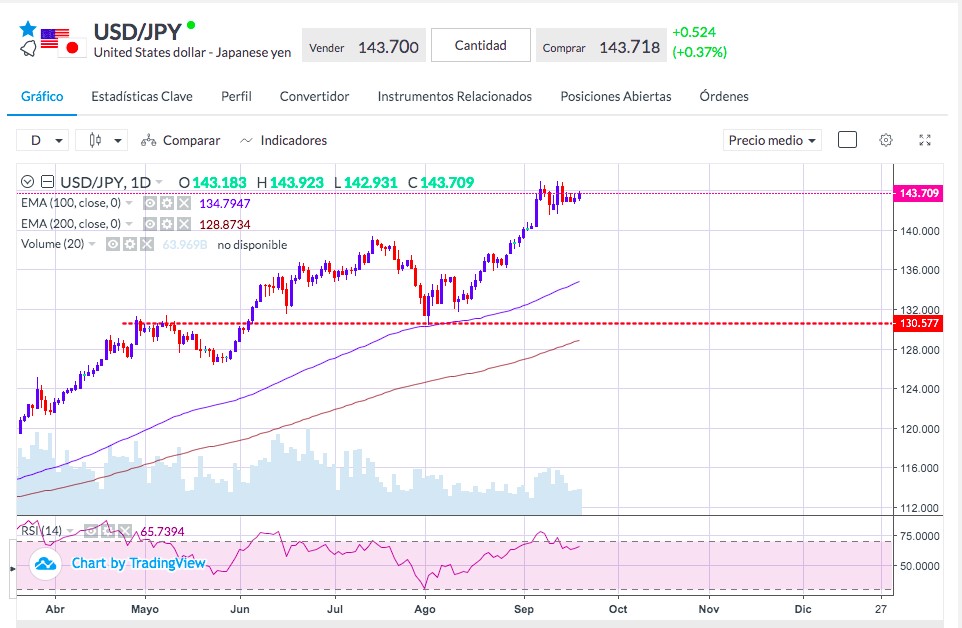Expand EMA (200, close, 0) dropdown arrow
The width and height of the screenshot is (962, 628).
[129, 224]
